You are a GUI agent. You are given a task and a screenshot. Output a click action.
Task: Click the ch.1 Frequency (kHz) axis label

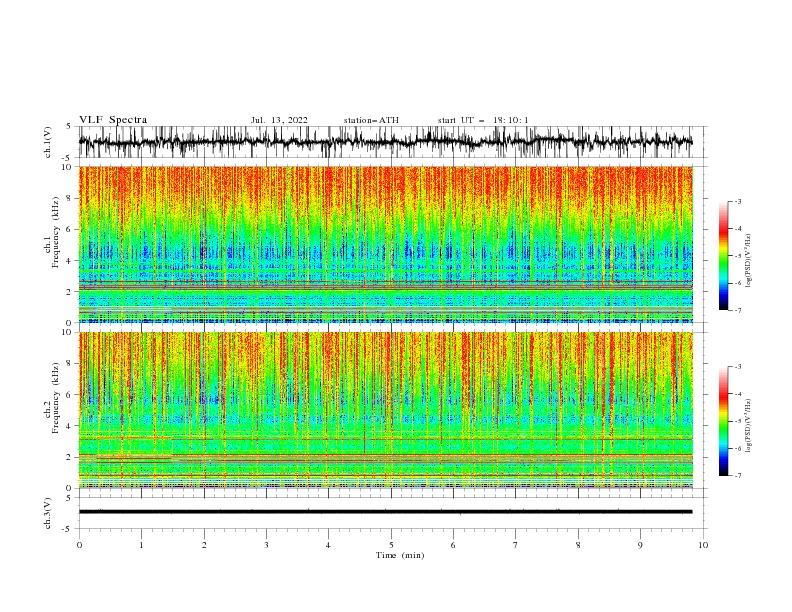(x=52, y=233)
